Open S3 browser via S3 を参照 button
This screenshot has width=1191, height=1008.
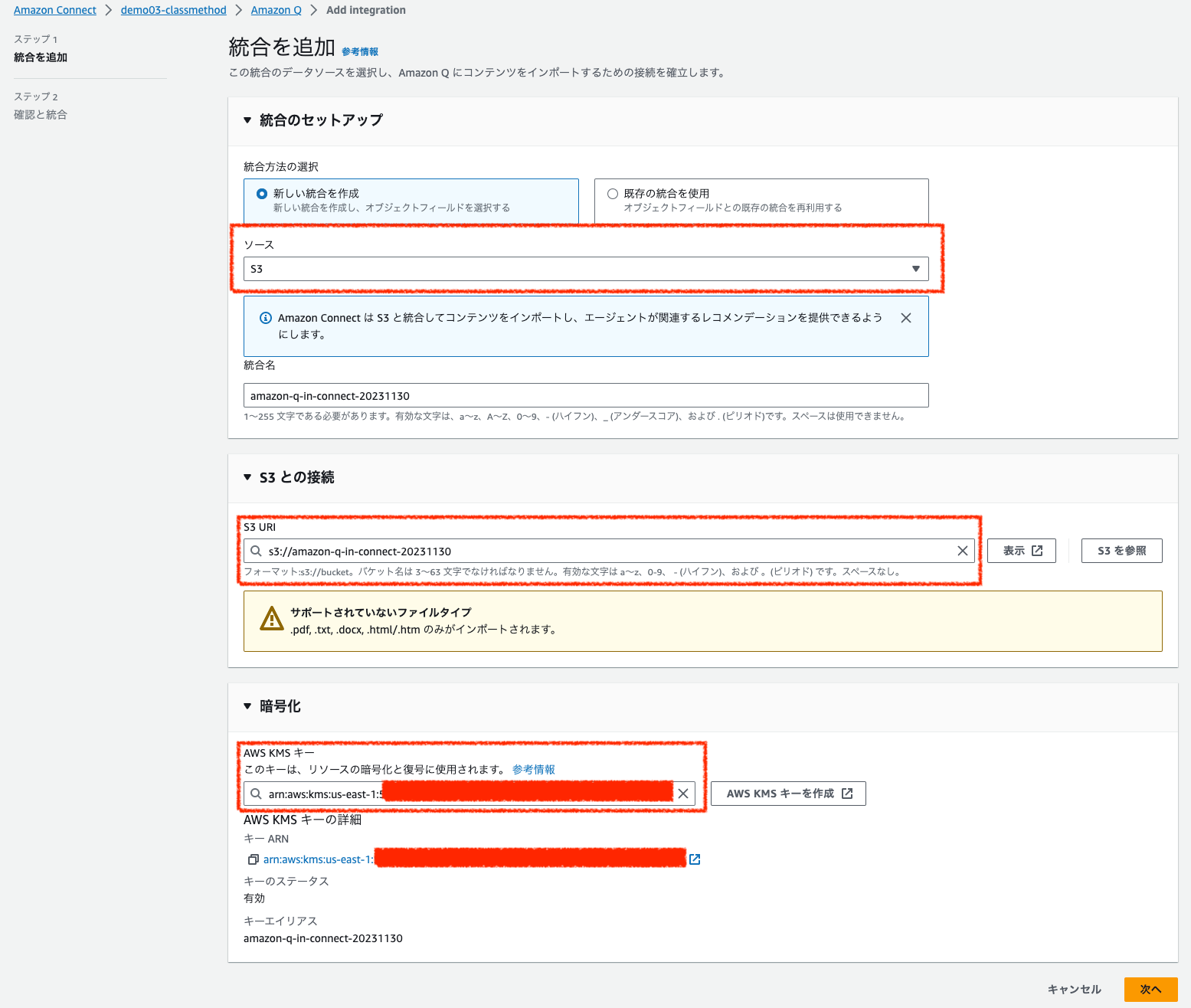[1121, 550]
